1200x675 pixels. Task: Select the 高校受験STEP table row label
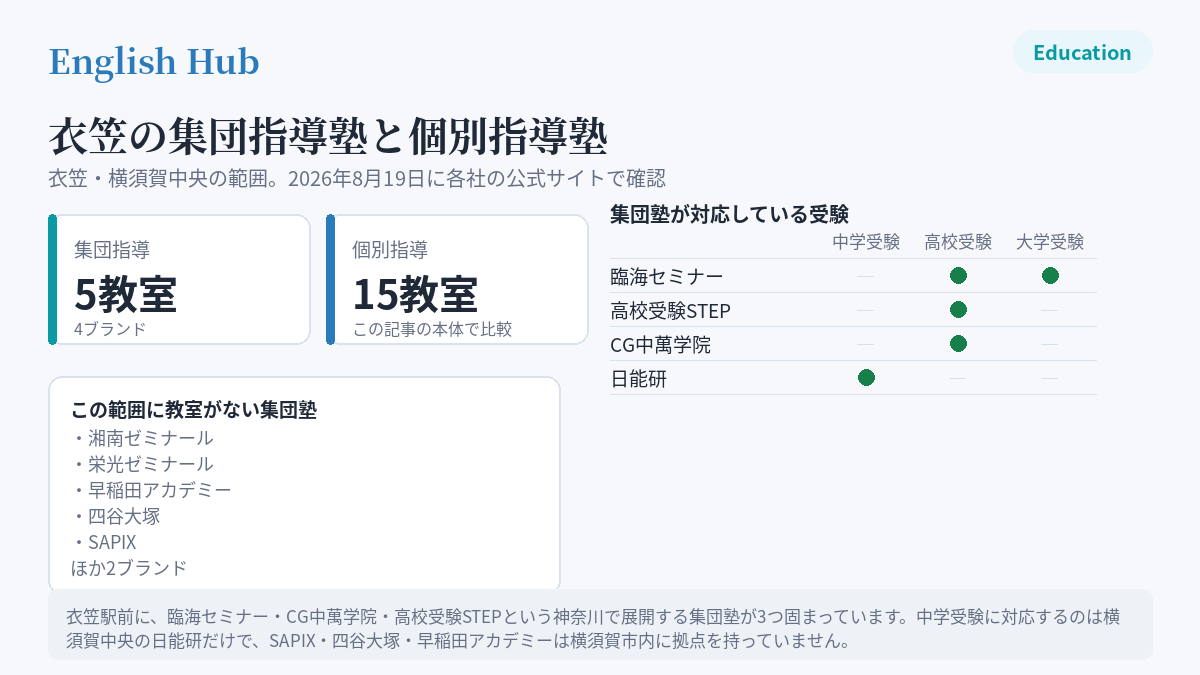pos(670,310)
